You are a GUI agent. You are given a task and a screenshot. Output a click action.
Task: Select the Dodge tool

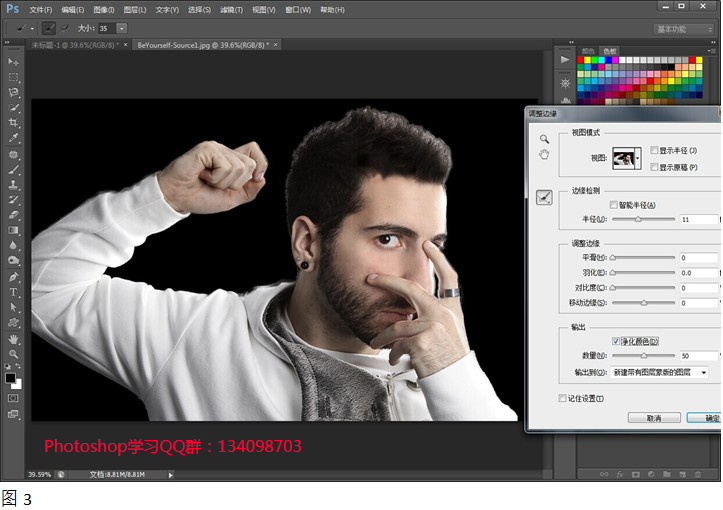click(x=13, y=261)
